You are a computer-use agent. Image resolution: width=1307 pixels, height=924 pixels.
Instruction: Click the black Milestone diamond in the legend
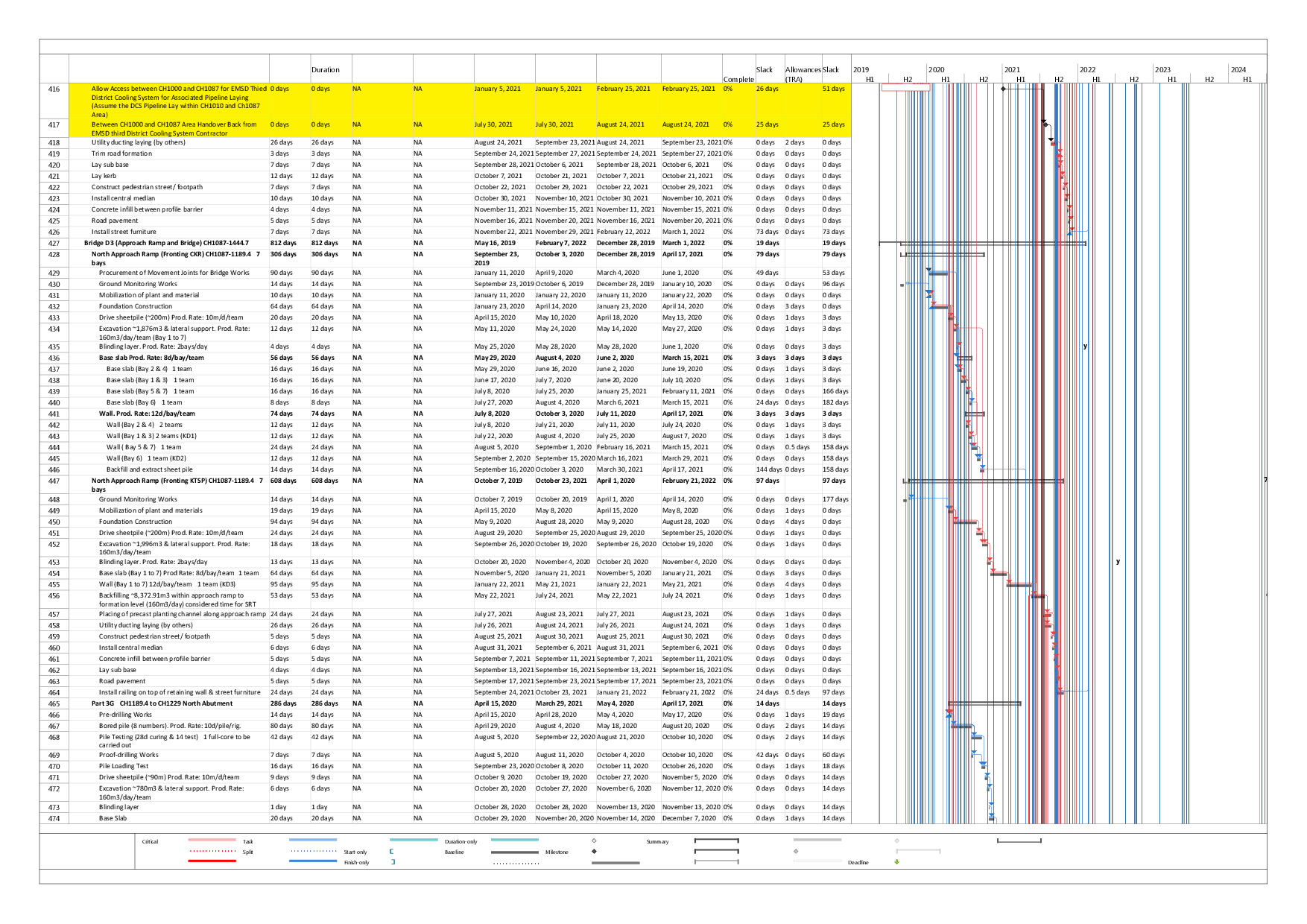[594, 851]
